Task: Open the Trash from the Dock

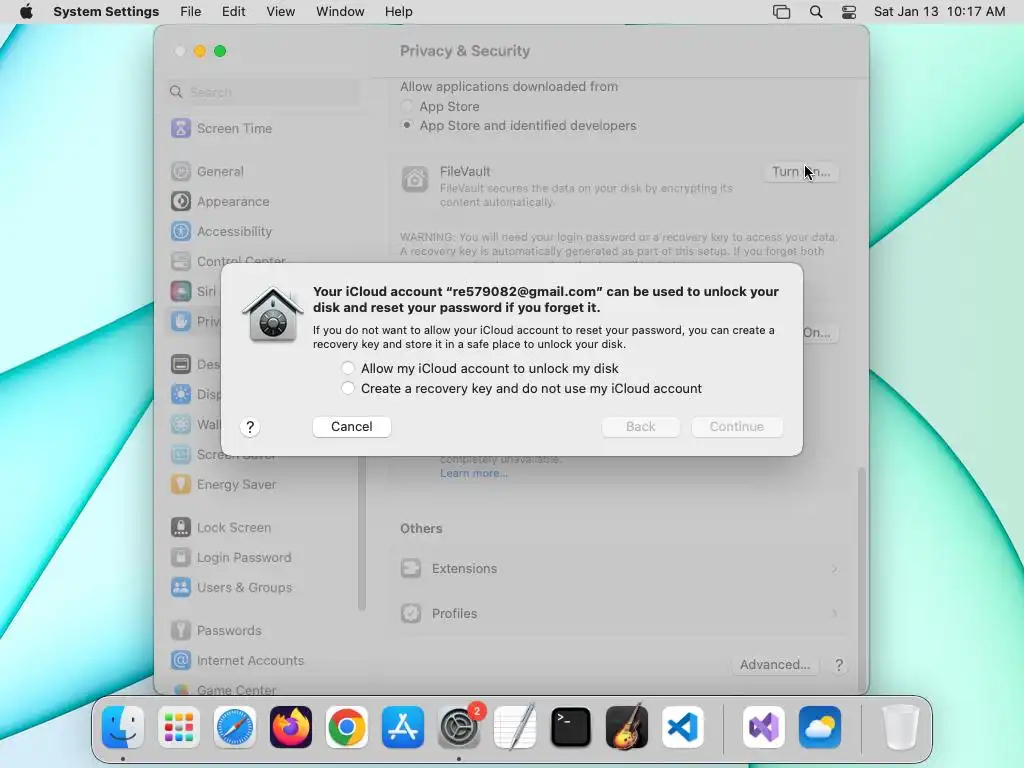Action: click(901, 727)
